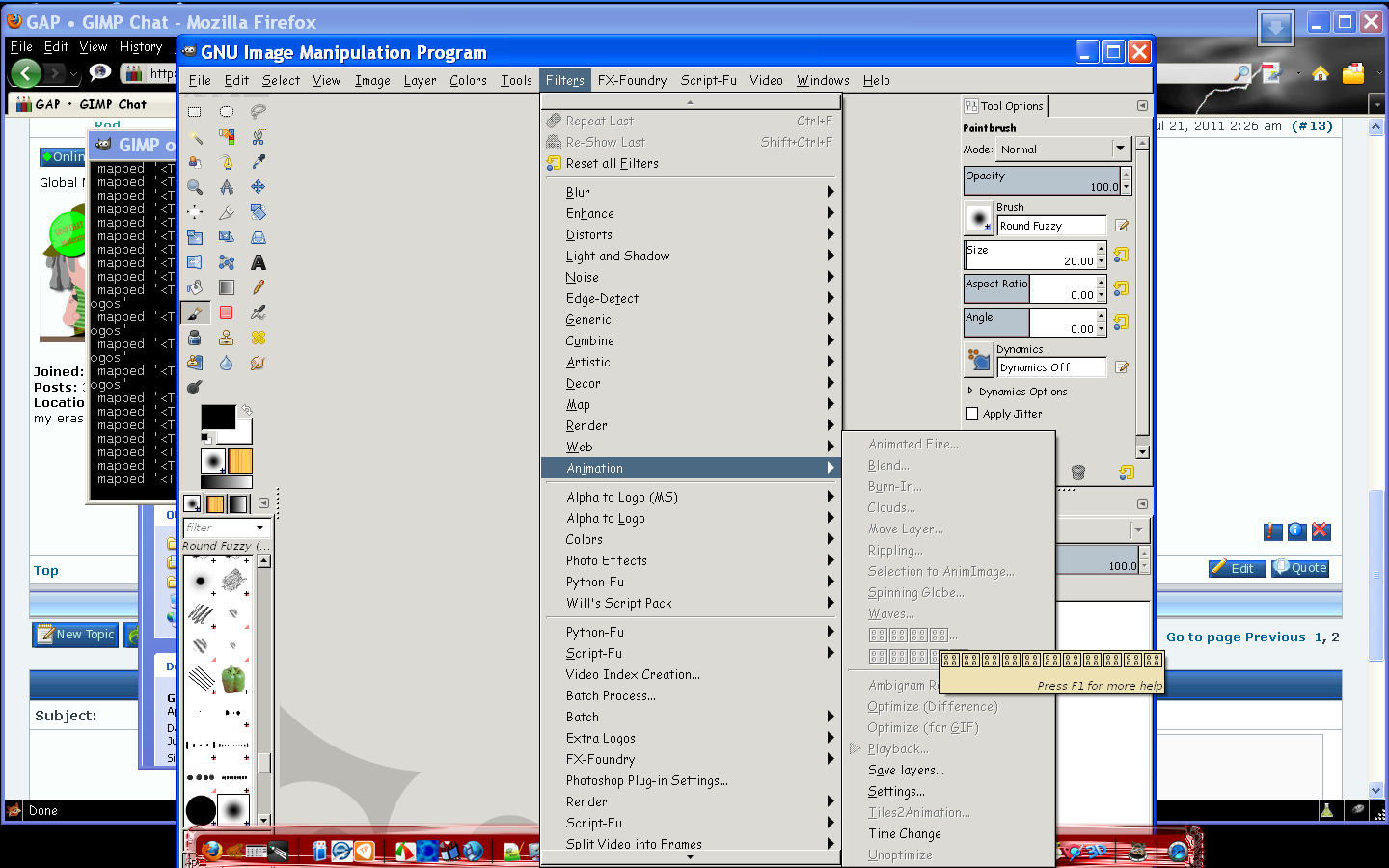Click the Firefox back button
Image resolution: width=1389 pixels, height=868 pixels.
coord(26,72)
